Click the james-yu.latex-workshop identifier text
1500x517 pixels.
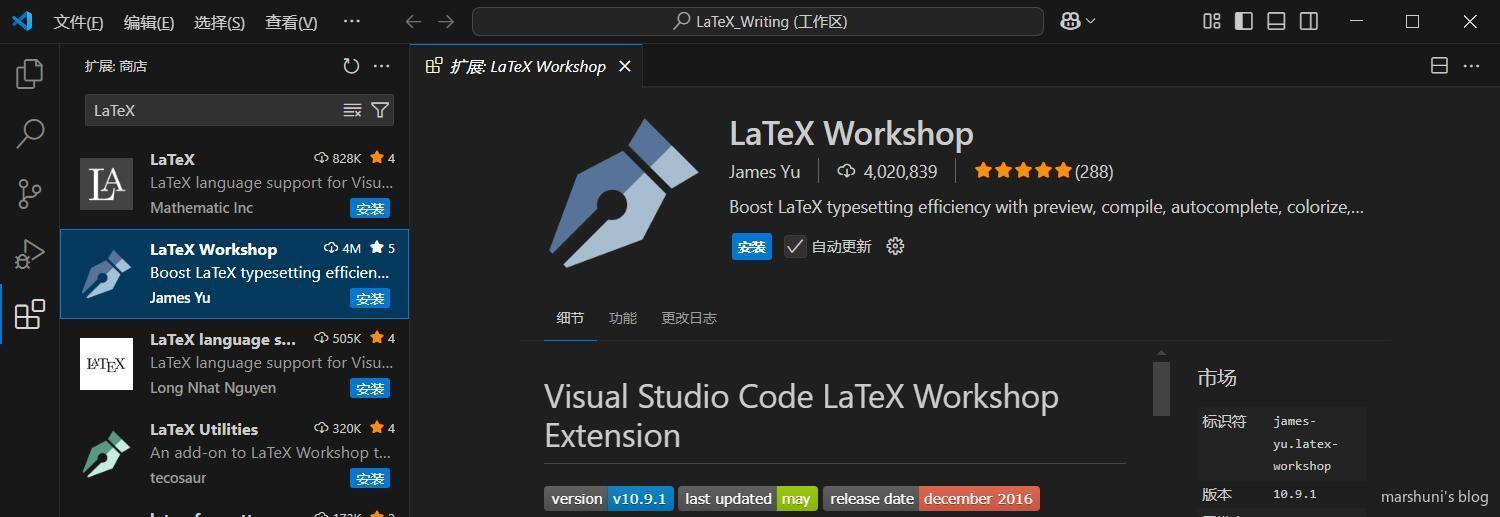point(1305,444)
